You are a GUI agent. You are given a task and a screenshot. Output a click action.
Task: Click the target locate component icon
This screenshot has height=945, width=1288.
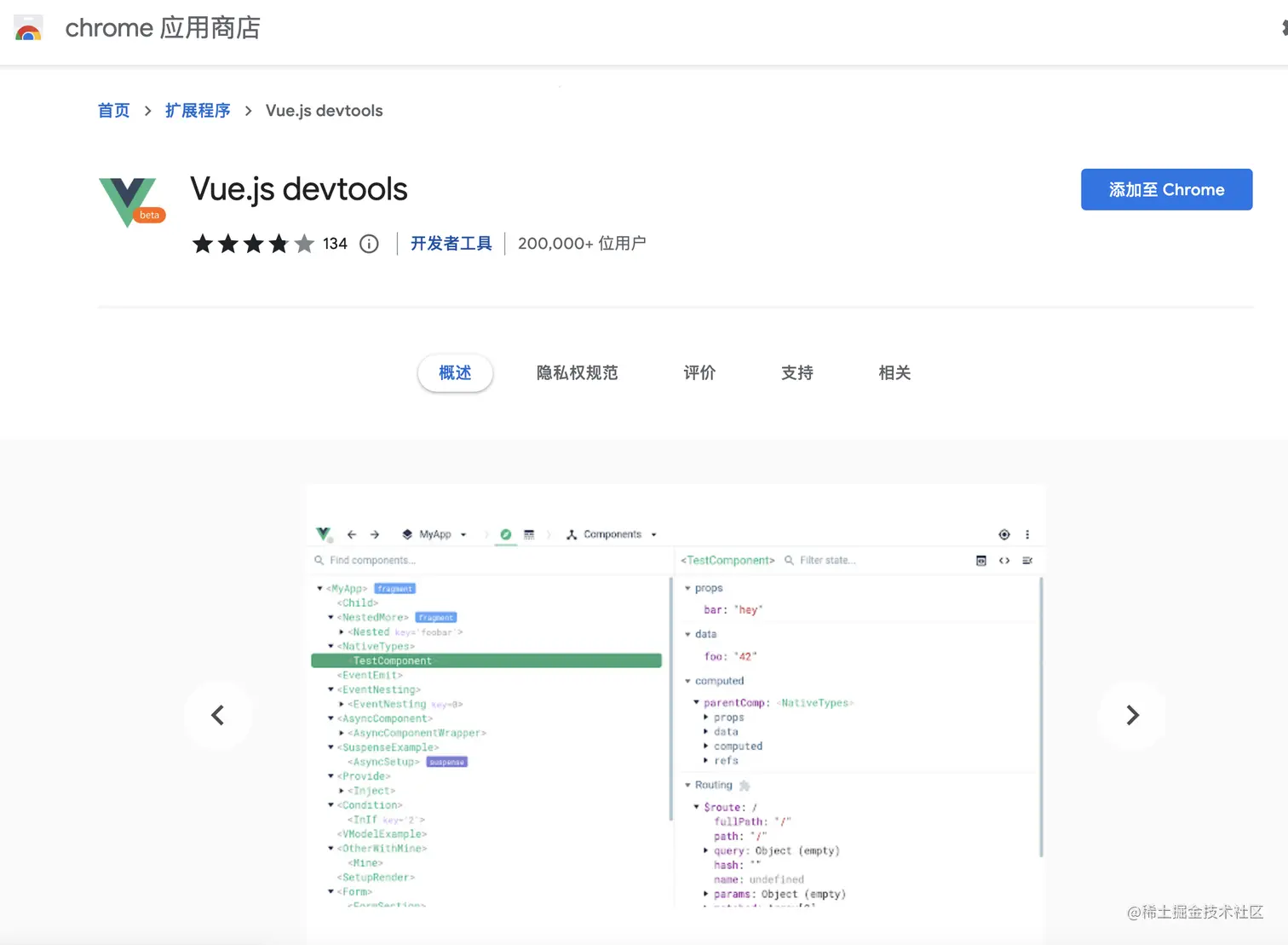tap(1004, 534)
